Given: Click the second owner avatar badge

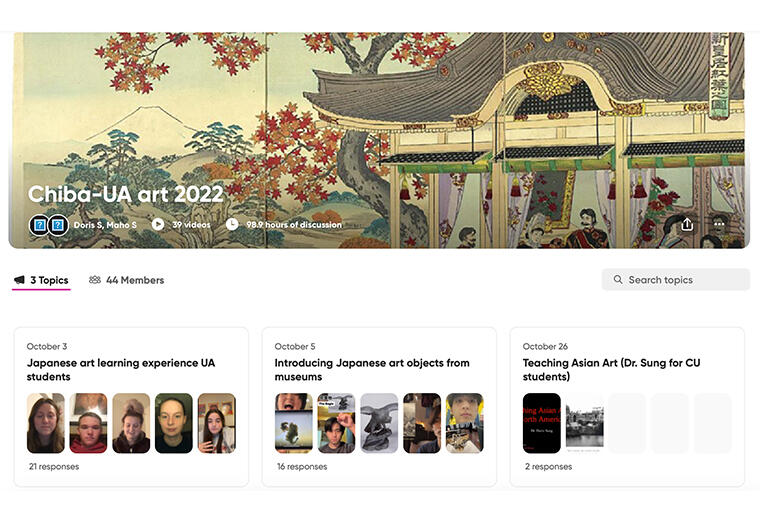Looking at the screenshot, I should 58,225.
